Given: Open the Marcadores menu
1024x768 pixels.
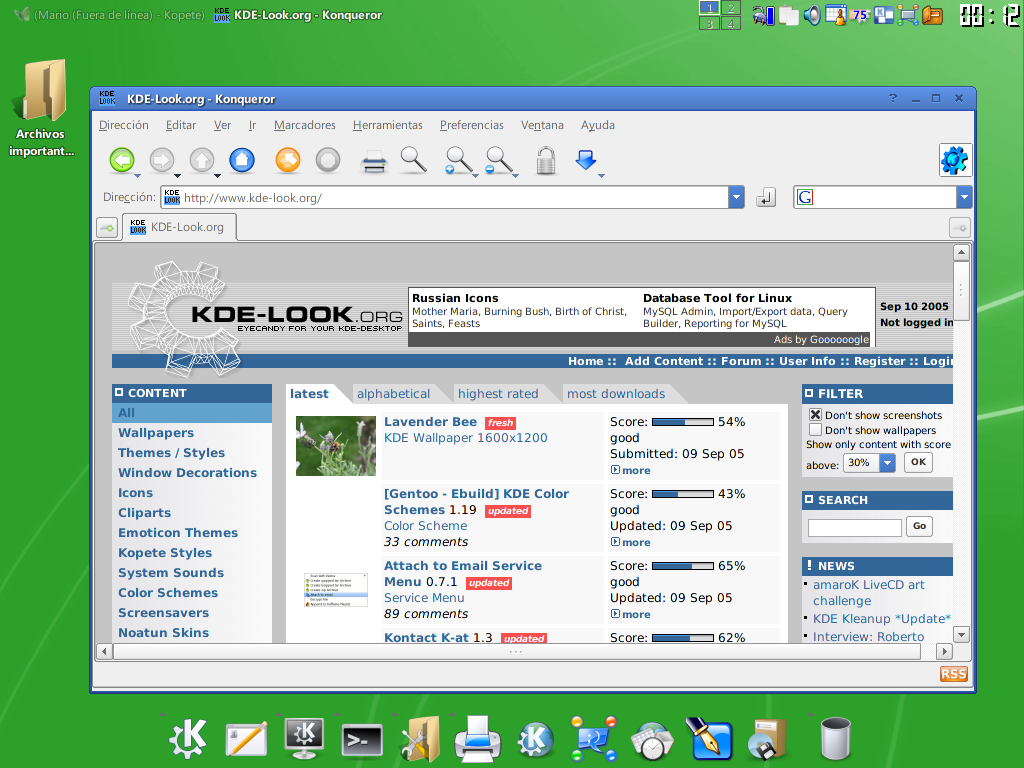Looking at the screenshot, I should [x=304, y=125].
